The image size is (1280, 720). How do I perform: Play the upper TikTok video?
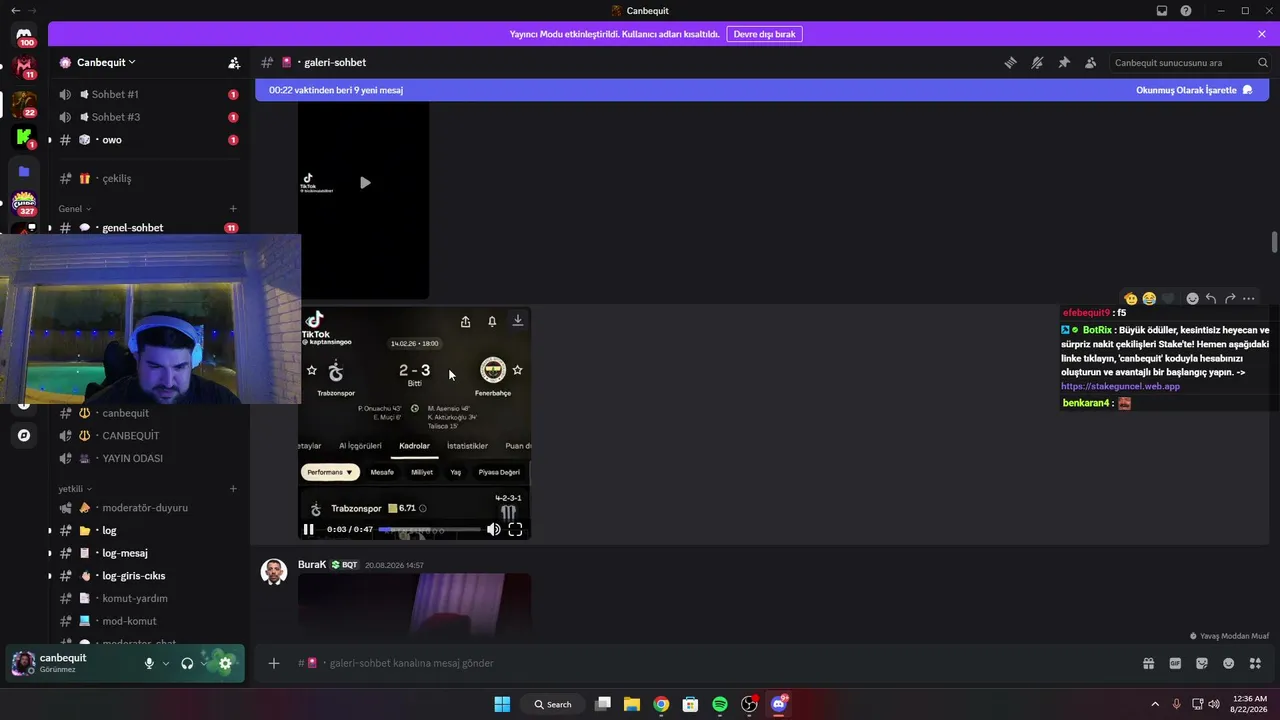tap(365, 183)
